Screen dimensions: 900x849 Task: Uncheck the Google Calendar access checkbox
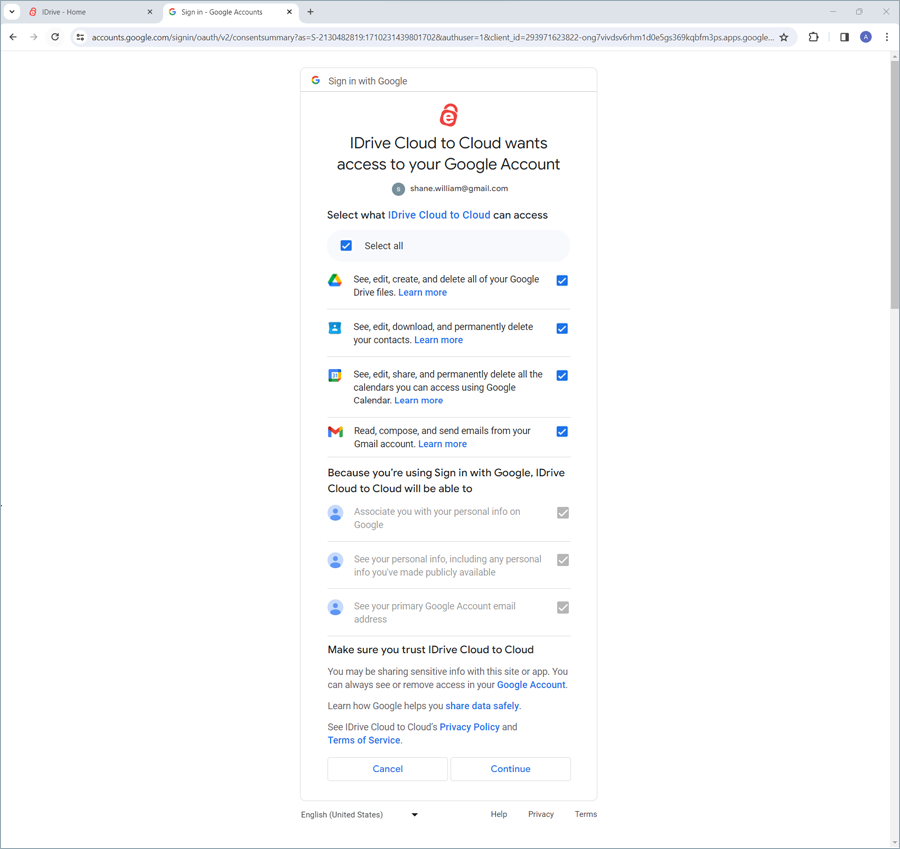coord(562,375)
